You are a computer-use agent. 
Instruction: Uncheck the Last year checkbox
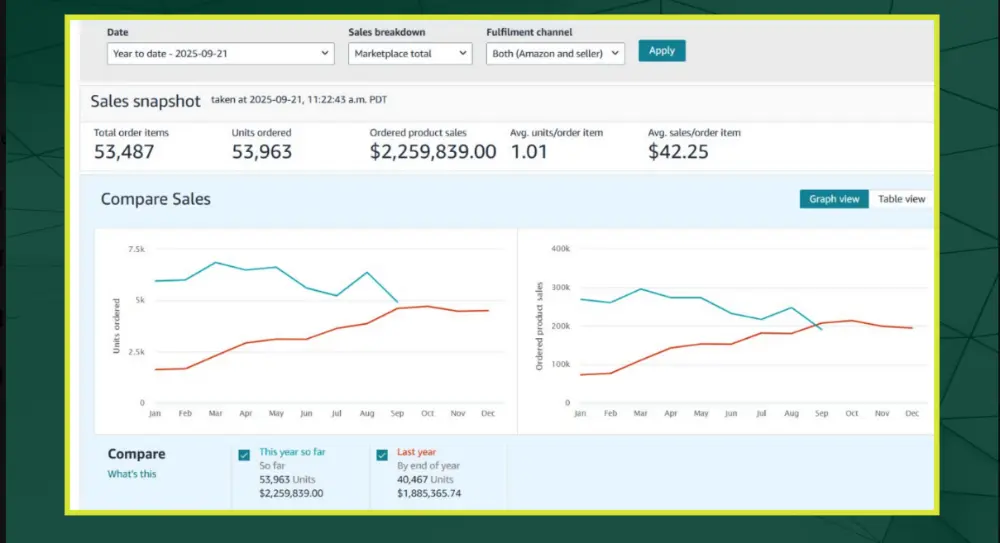pyautogui.click(x=382, y=455)
